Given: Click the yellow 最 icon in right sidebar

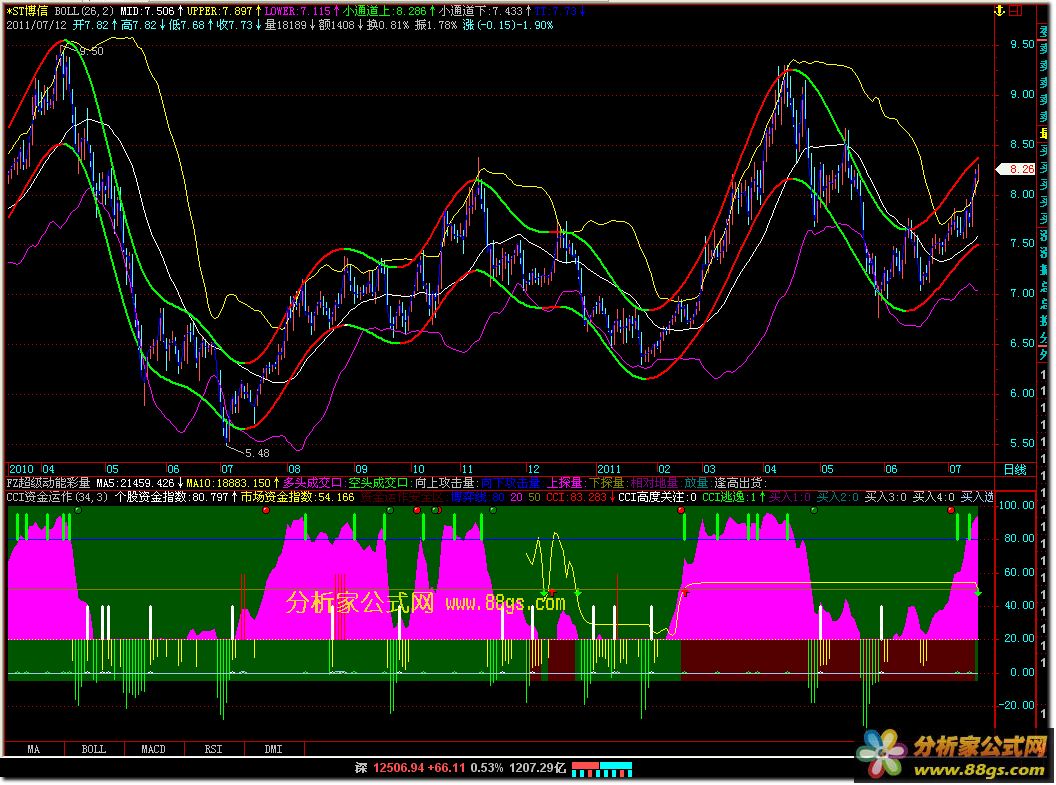Looking at the screenshot, I should (x=1045, y=135).
